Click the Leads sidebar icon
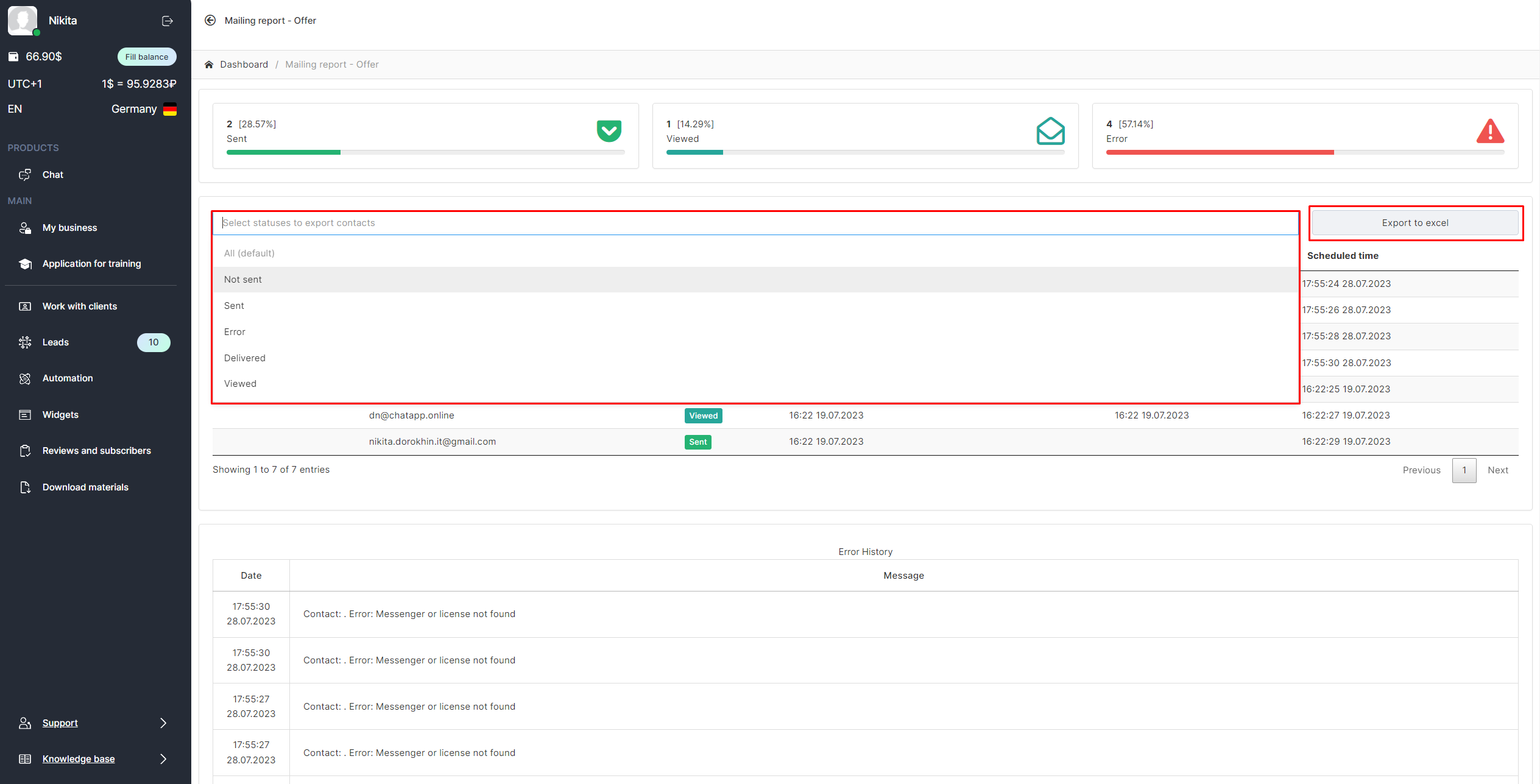This screenshot has height=784, width=1540. 25,342
